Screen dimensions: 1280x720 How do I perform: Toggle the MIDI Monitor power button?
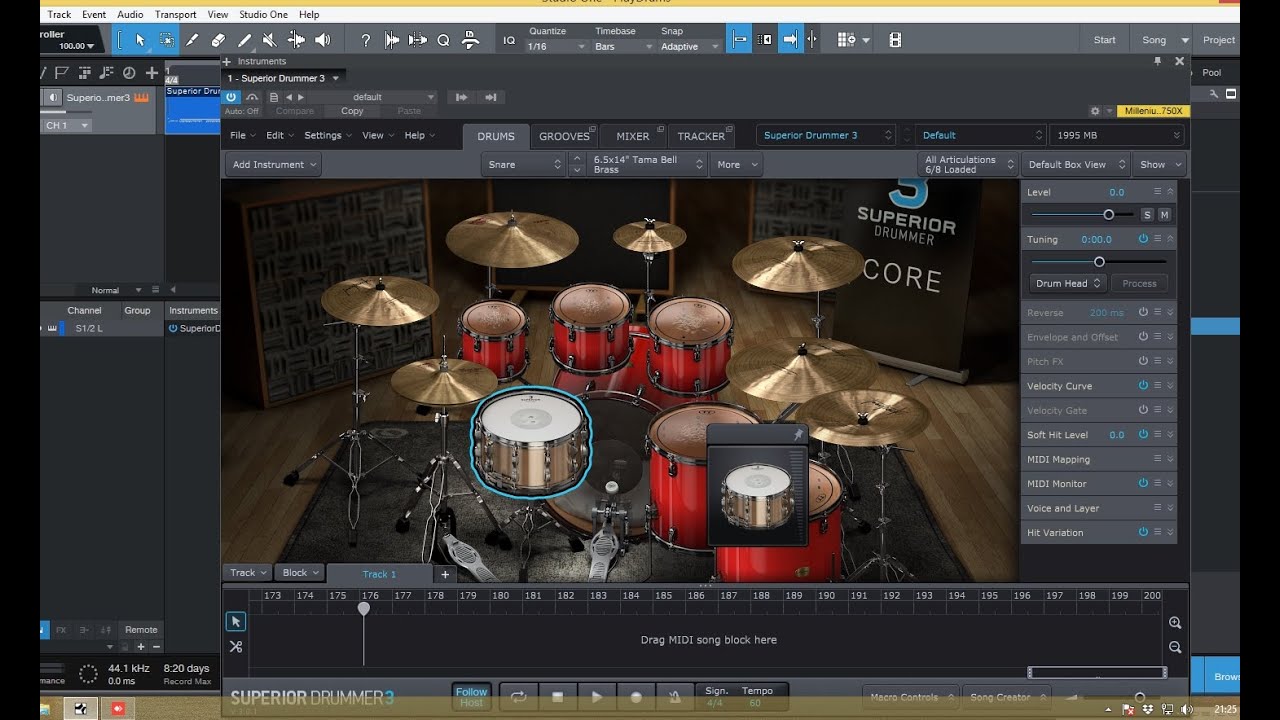pos(1143,483)
